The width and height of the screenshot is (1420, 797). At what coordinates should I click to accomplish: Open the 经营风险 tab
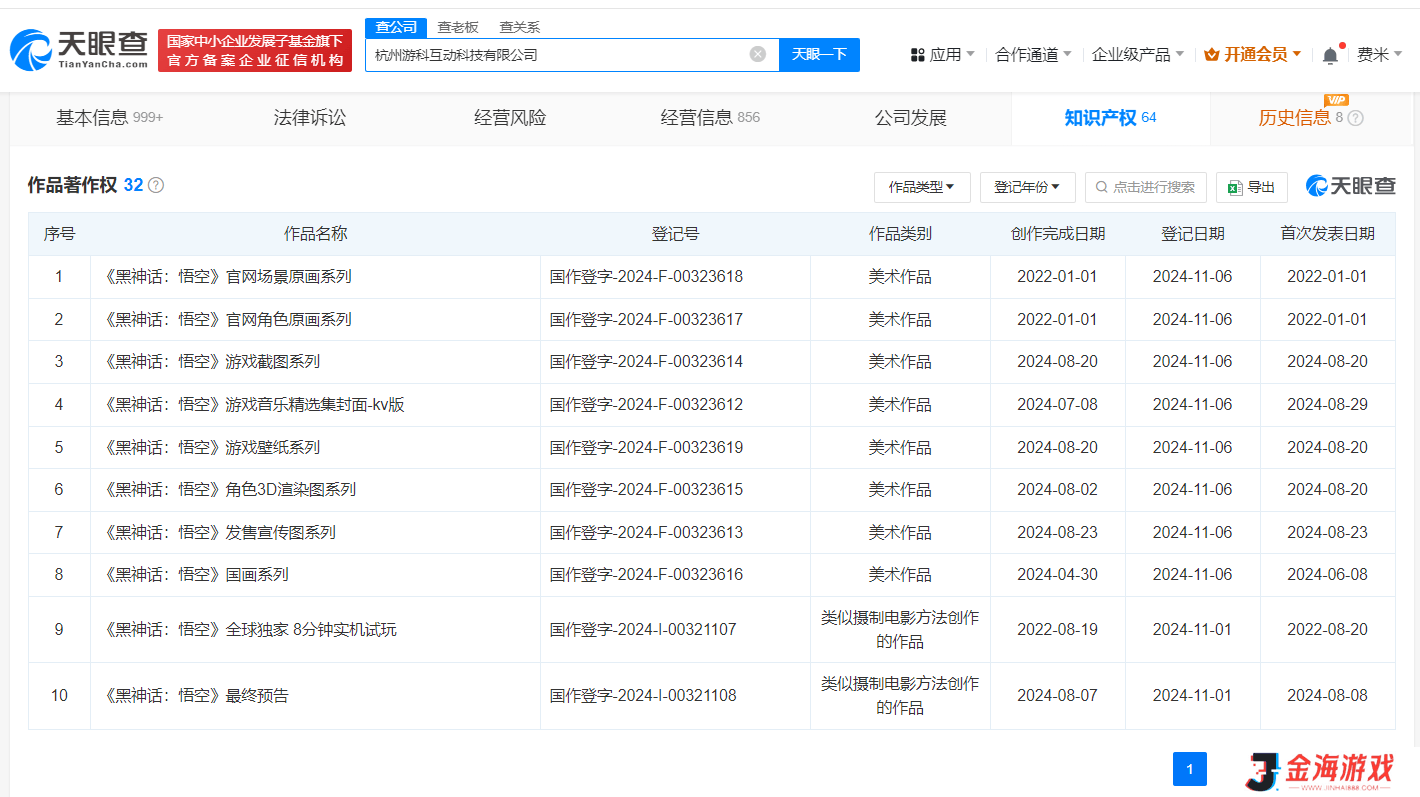pos(510,118)
